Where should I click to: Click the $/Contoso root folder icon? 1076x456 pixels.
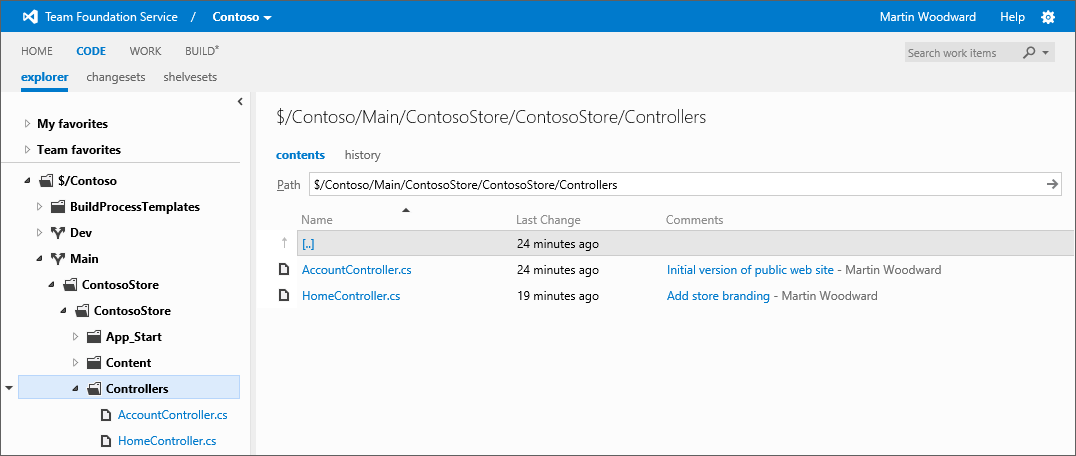tap(46, 181)
